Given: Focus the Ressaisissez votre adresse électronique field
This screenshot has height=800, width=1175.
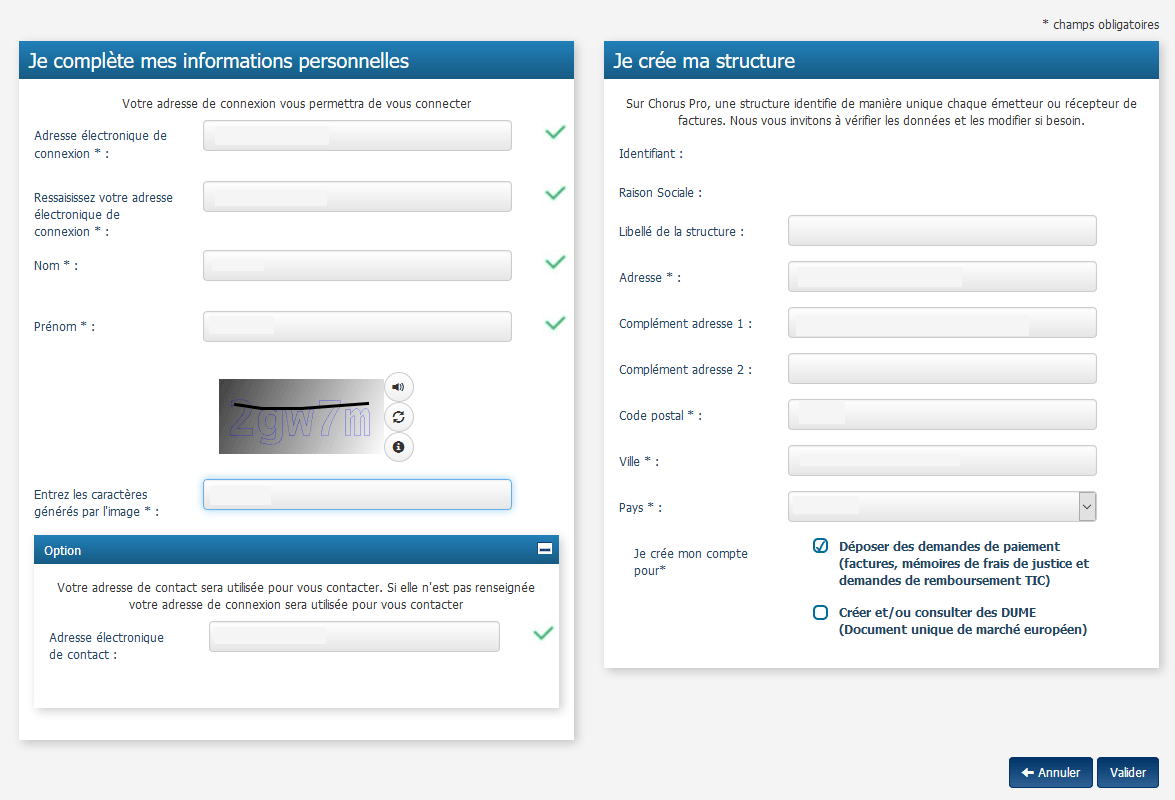Looking at the screenshot, I should tap(357, 196).
